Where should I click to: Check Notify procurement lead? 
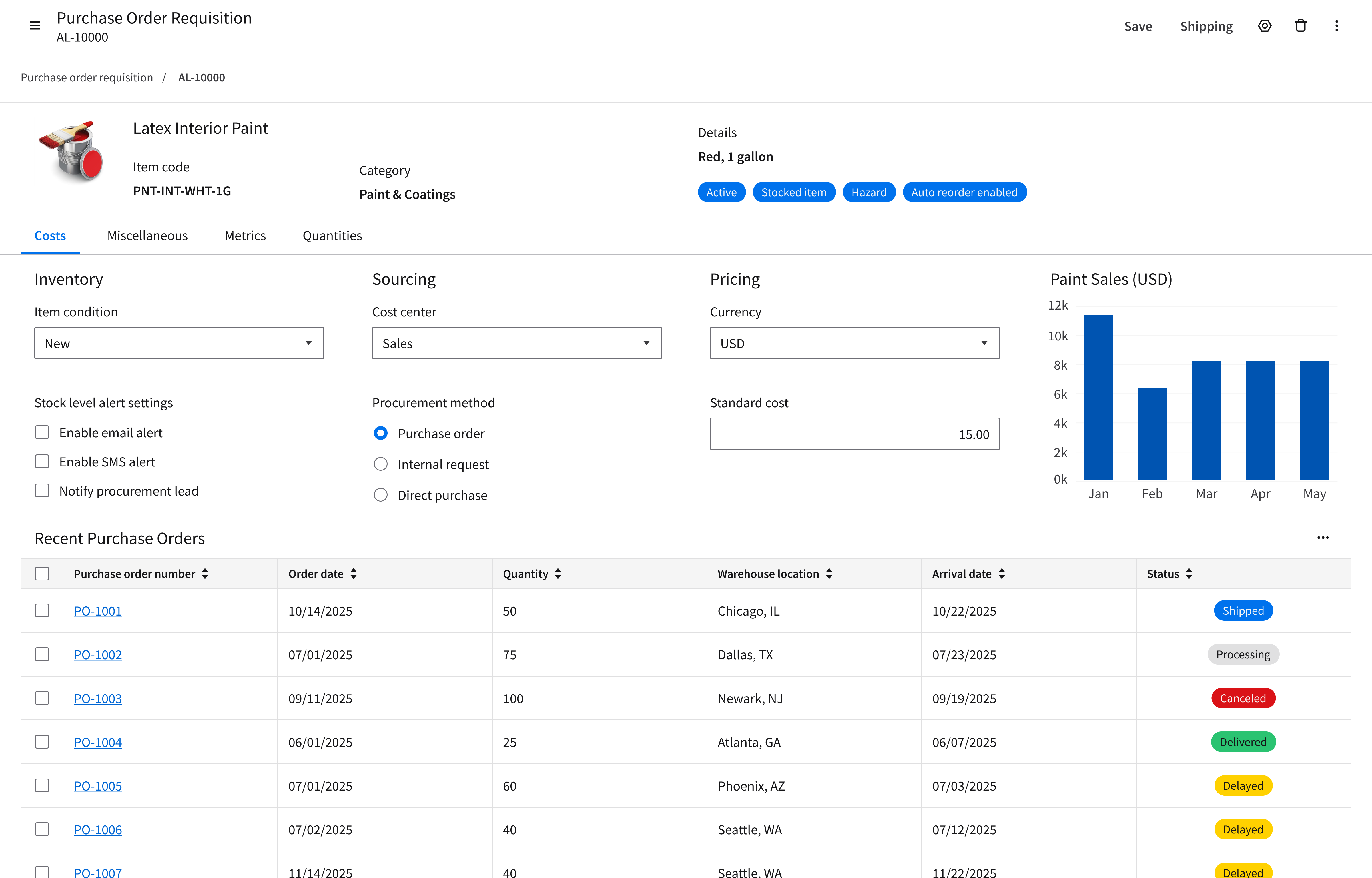[x=42, y=490]
